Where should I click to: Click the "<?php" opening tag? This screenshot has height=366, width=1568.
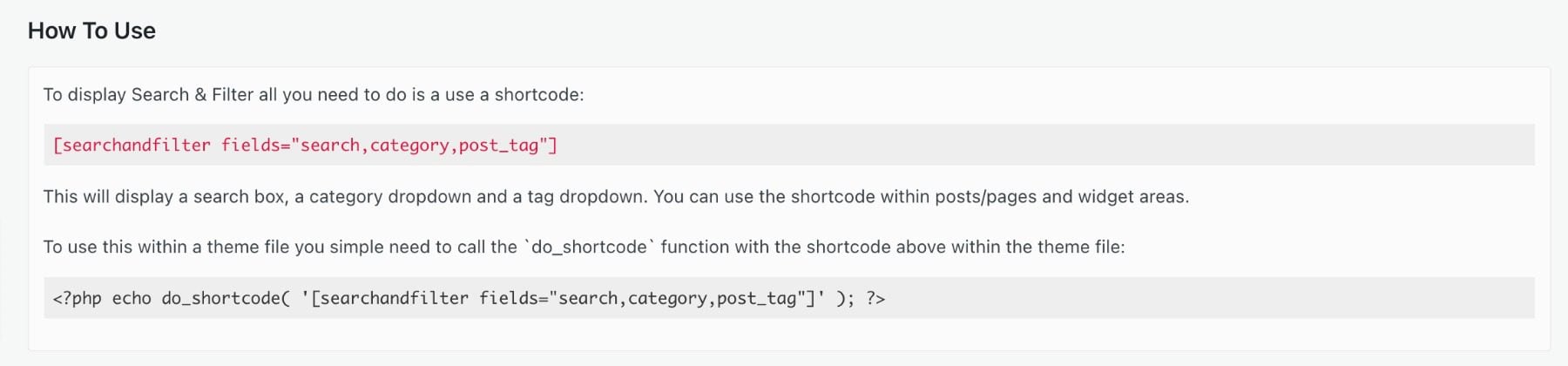tap(77, 298)
